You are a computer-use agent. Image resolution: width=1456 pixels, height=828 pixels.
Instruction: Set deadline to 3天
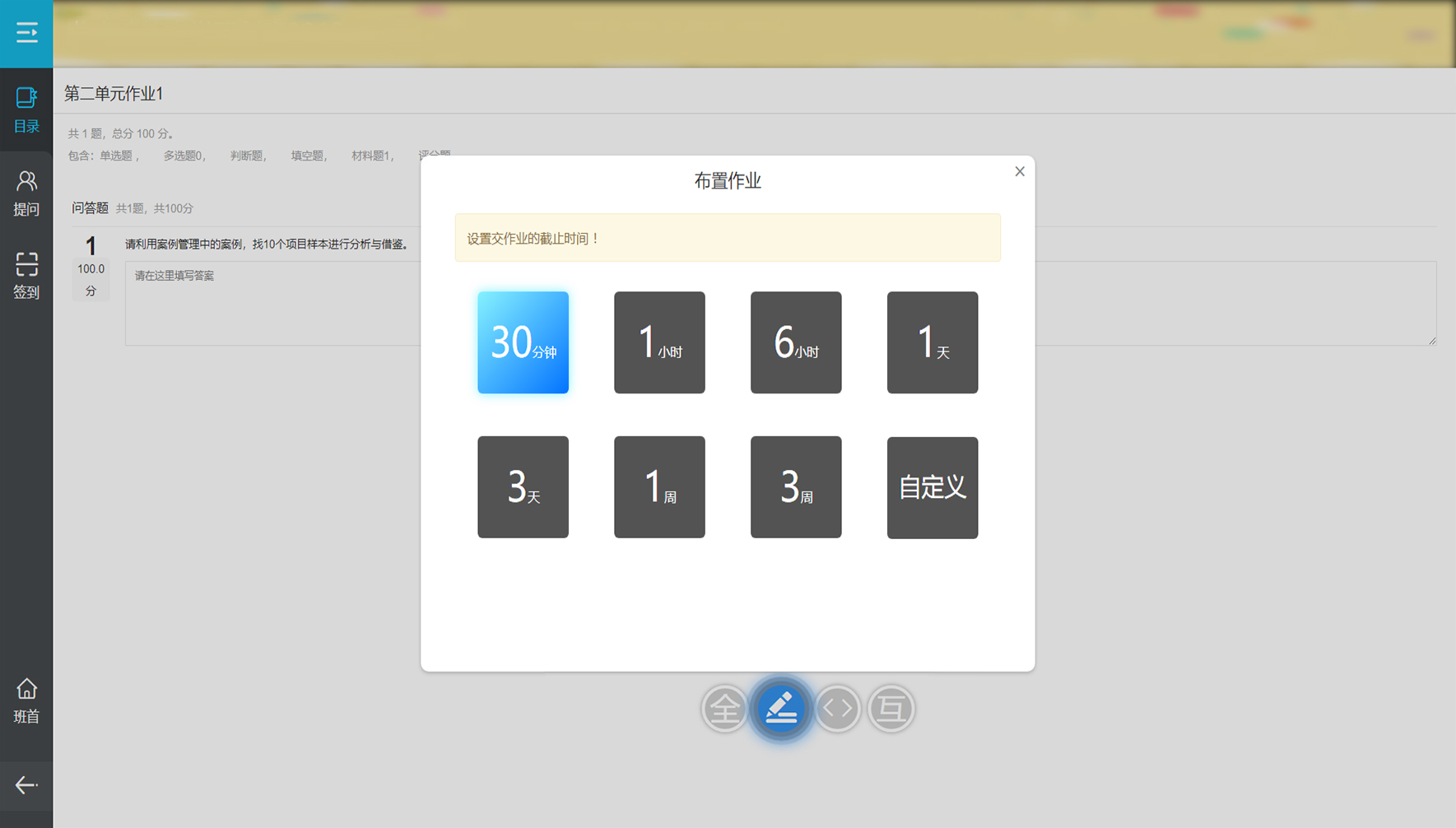pyautogui.click(x=523, y=487)
